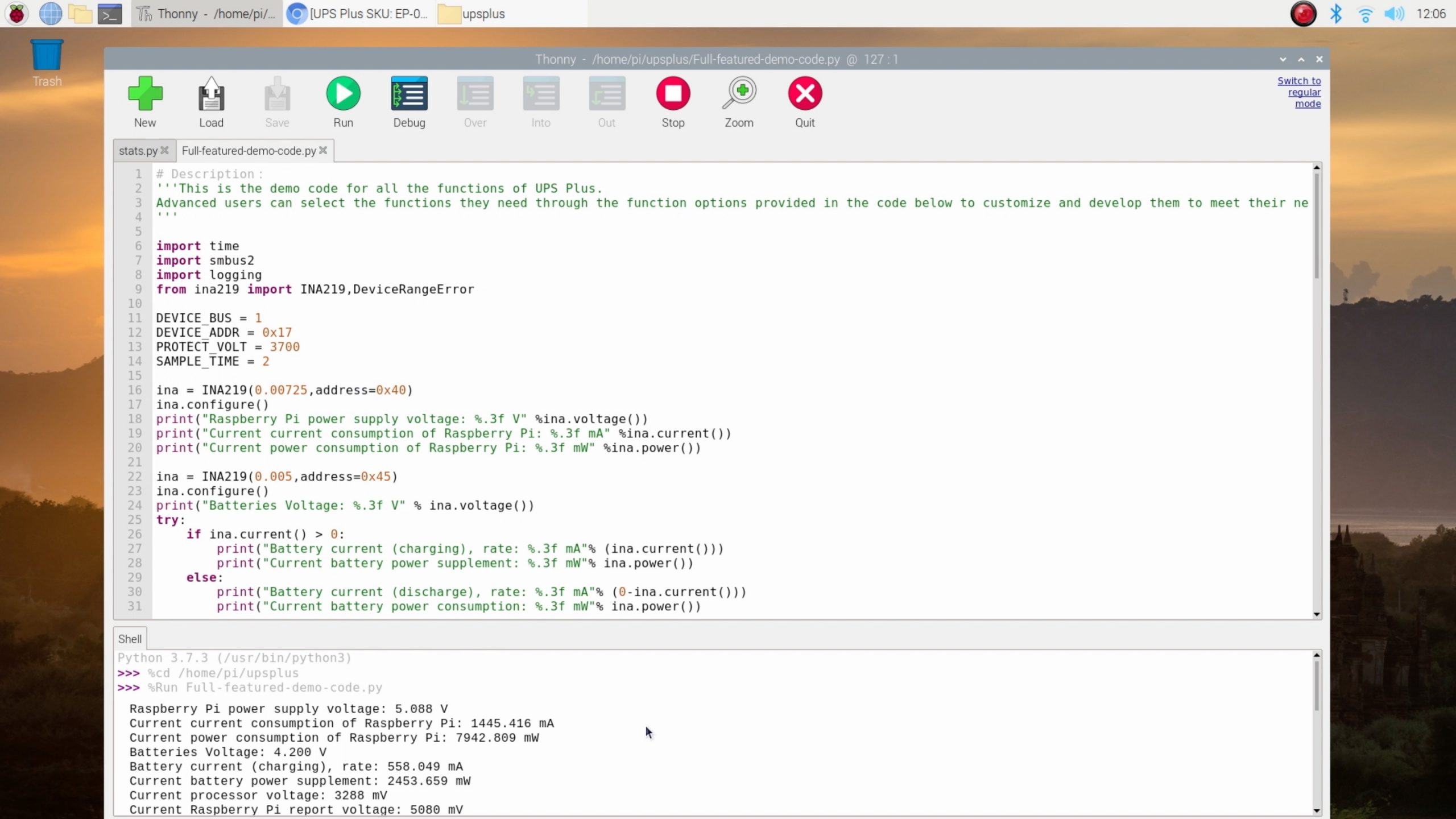Click the red Stop icon
The image size is (1456, 819).
(673, 94)
